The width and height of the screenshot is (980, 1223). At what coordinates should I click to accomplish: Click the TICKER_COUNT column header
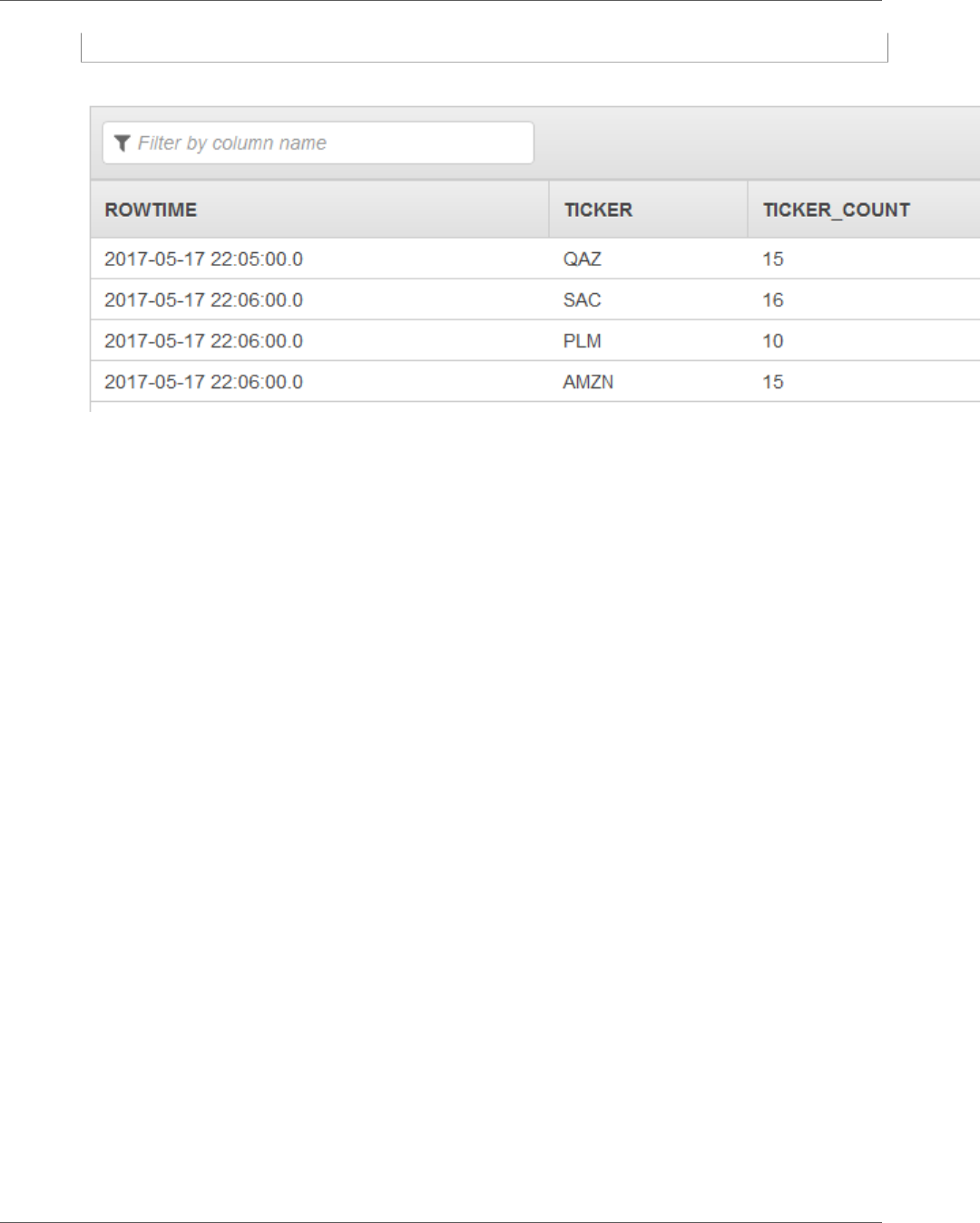click(x=864, y=210)
